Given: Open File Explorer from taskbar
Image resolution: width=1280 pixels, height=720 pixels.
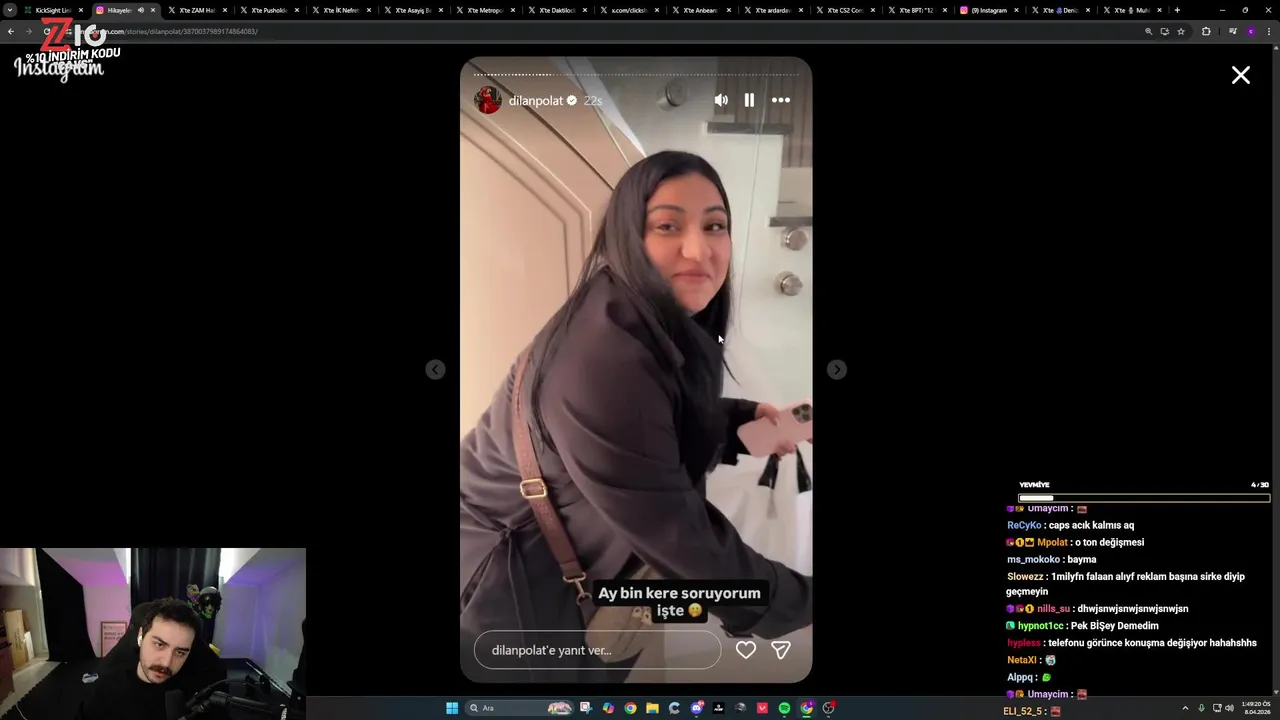Looking at the screenshot, I should (x=652, y=708).
